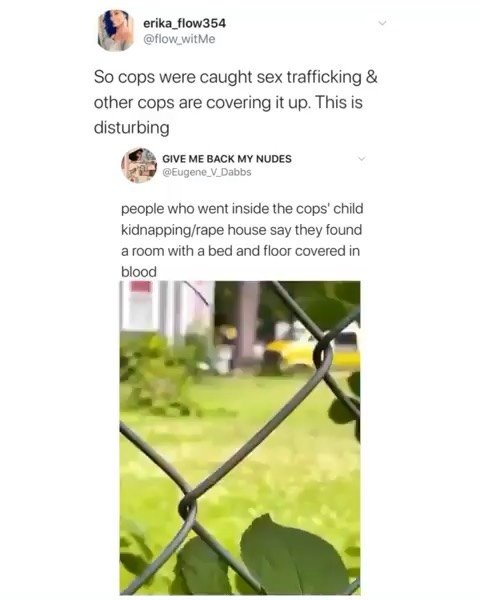Open the @Eugene_V_Dabbs handle link
The width and height of the screenshot is (480, 600).
(207, 172)
